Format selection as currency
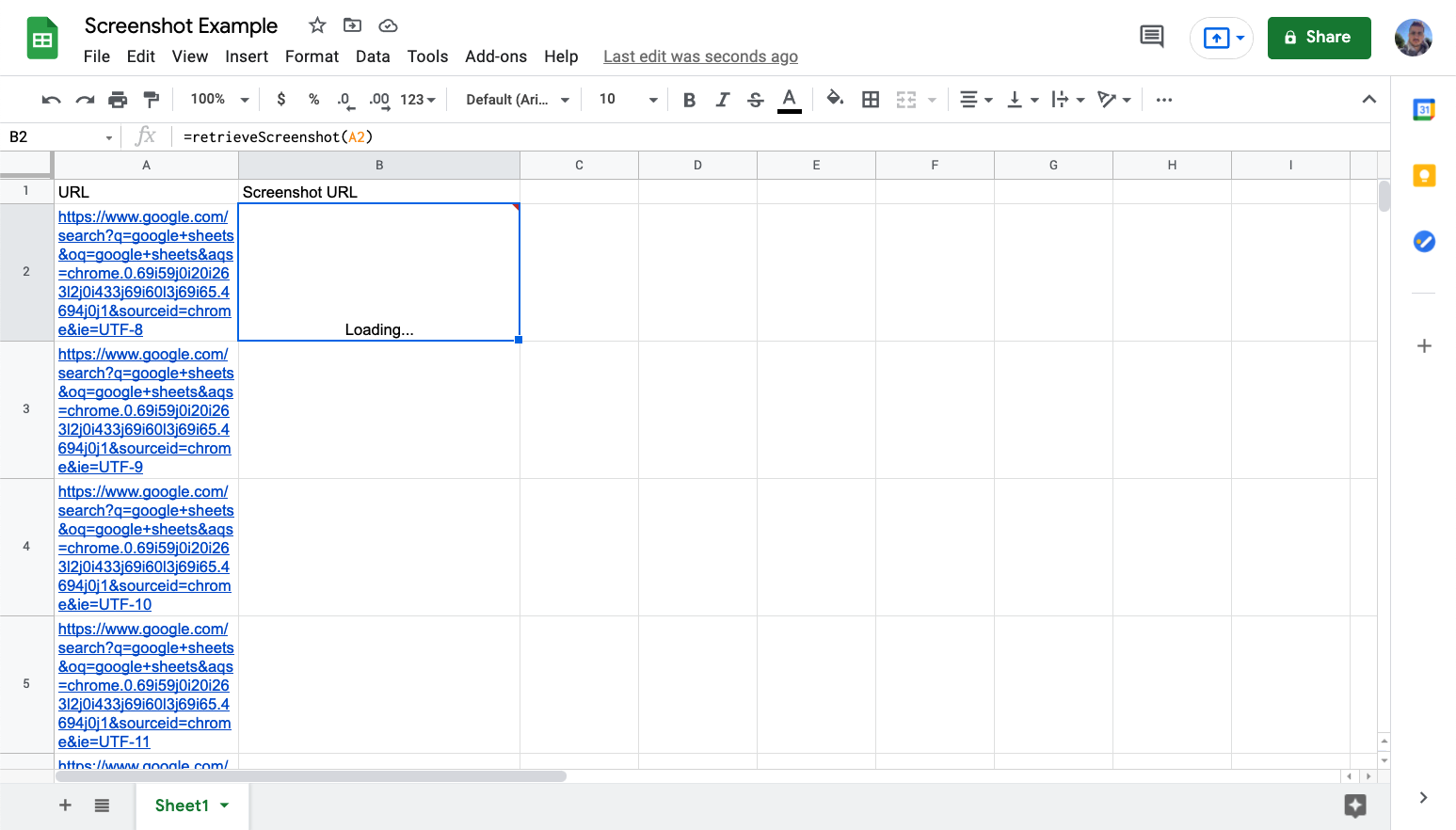This screenshot has width=1456, height=830. (280, 99)
